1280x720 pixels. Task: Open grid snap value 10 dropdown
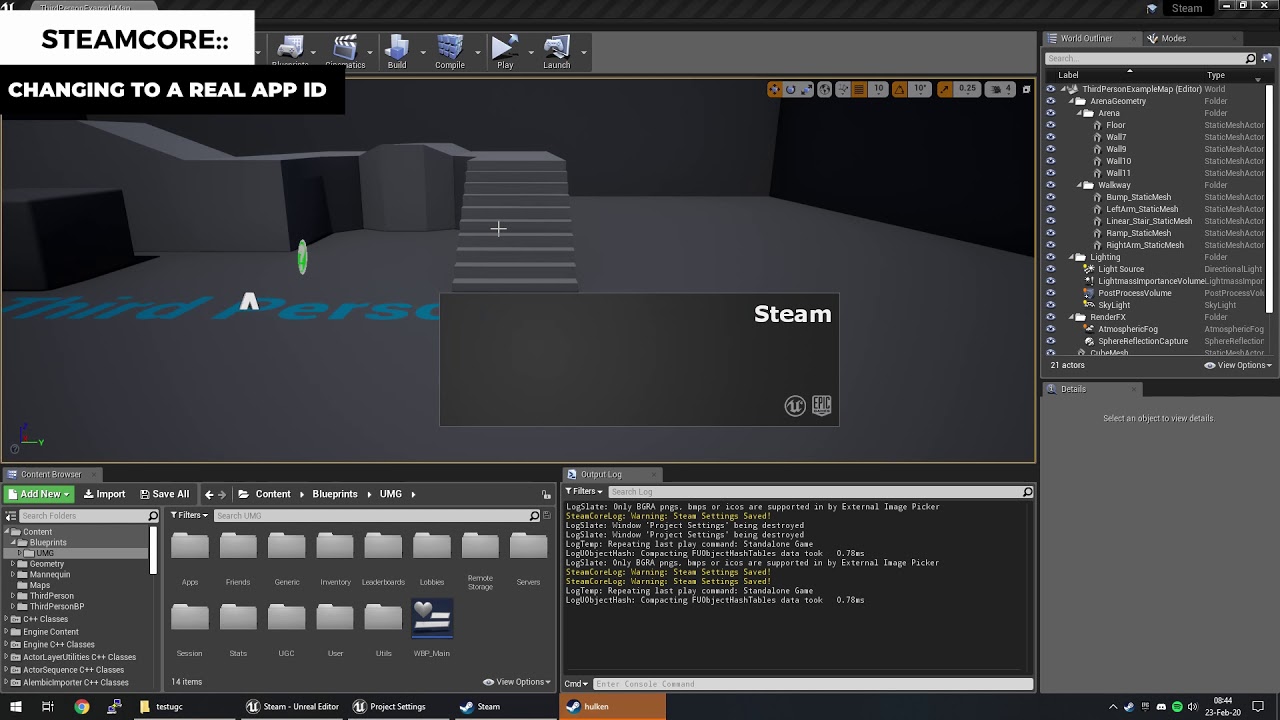878,89
